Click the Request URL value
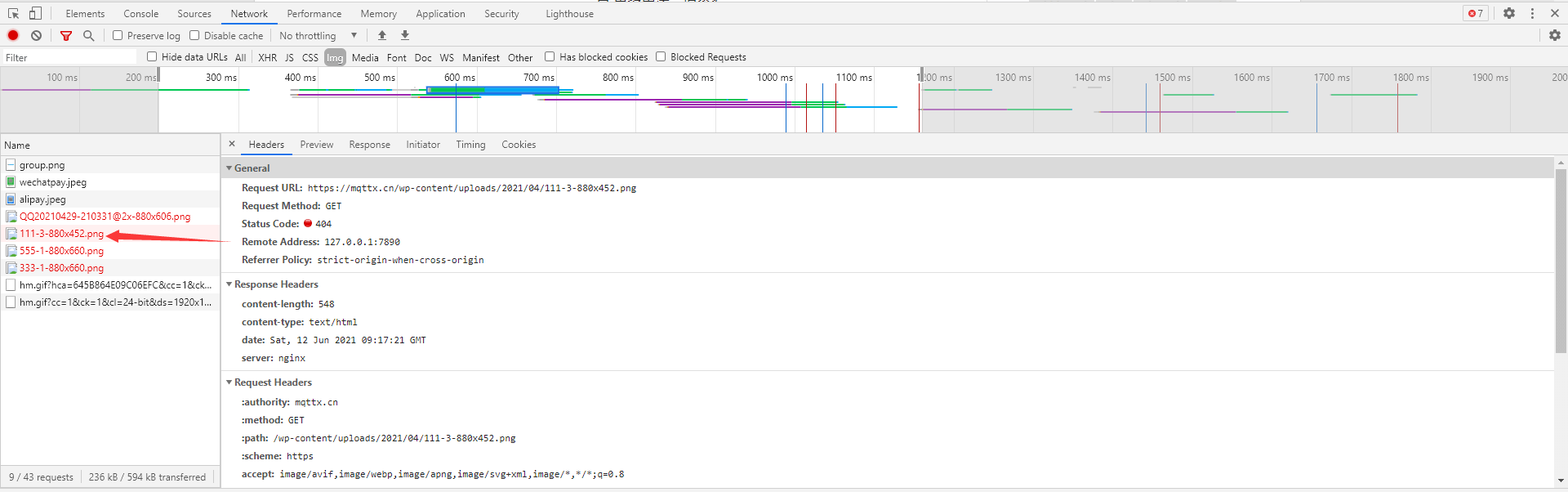 pos(472,188)
